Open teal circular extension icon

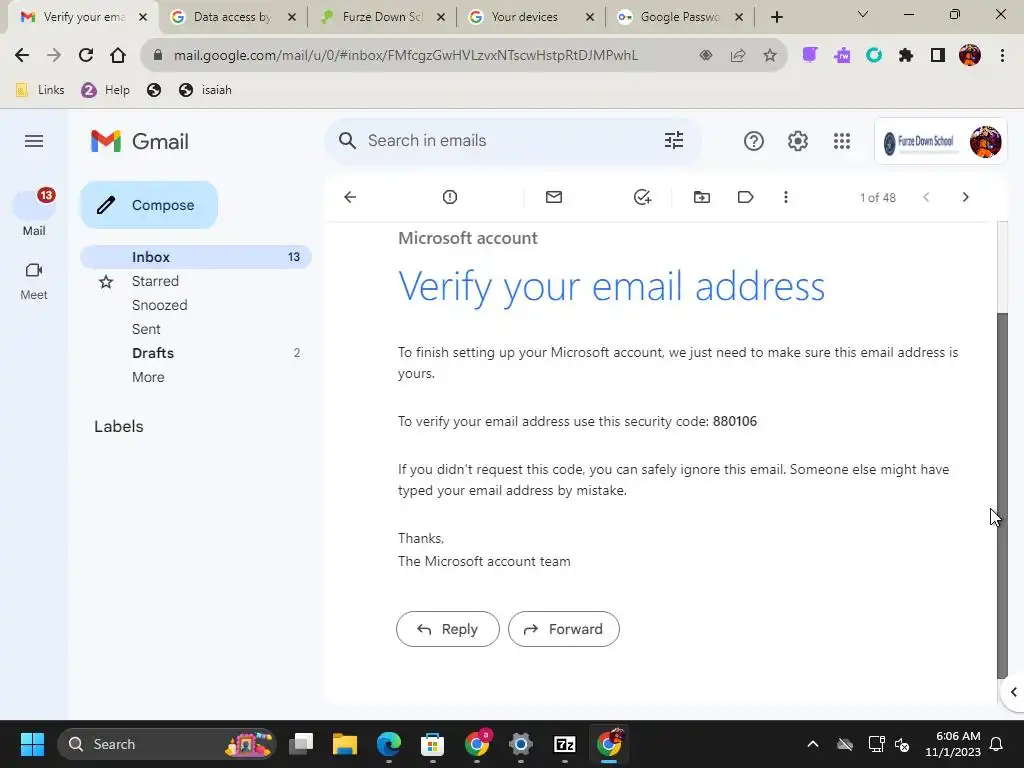pos(874,56)
